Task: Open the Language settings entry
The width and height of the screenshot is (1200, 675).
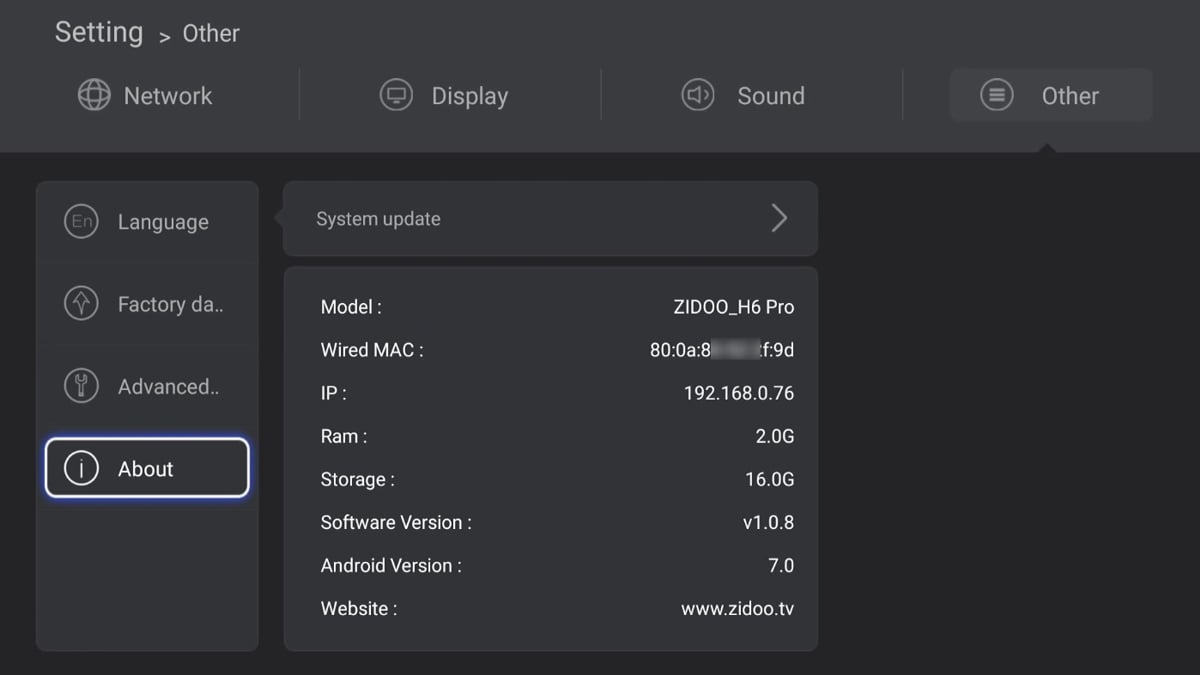Action: point(147,221)
